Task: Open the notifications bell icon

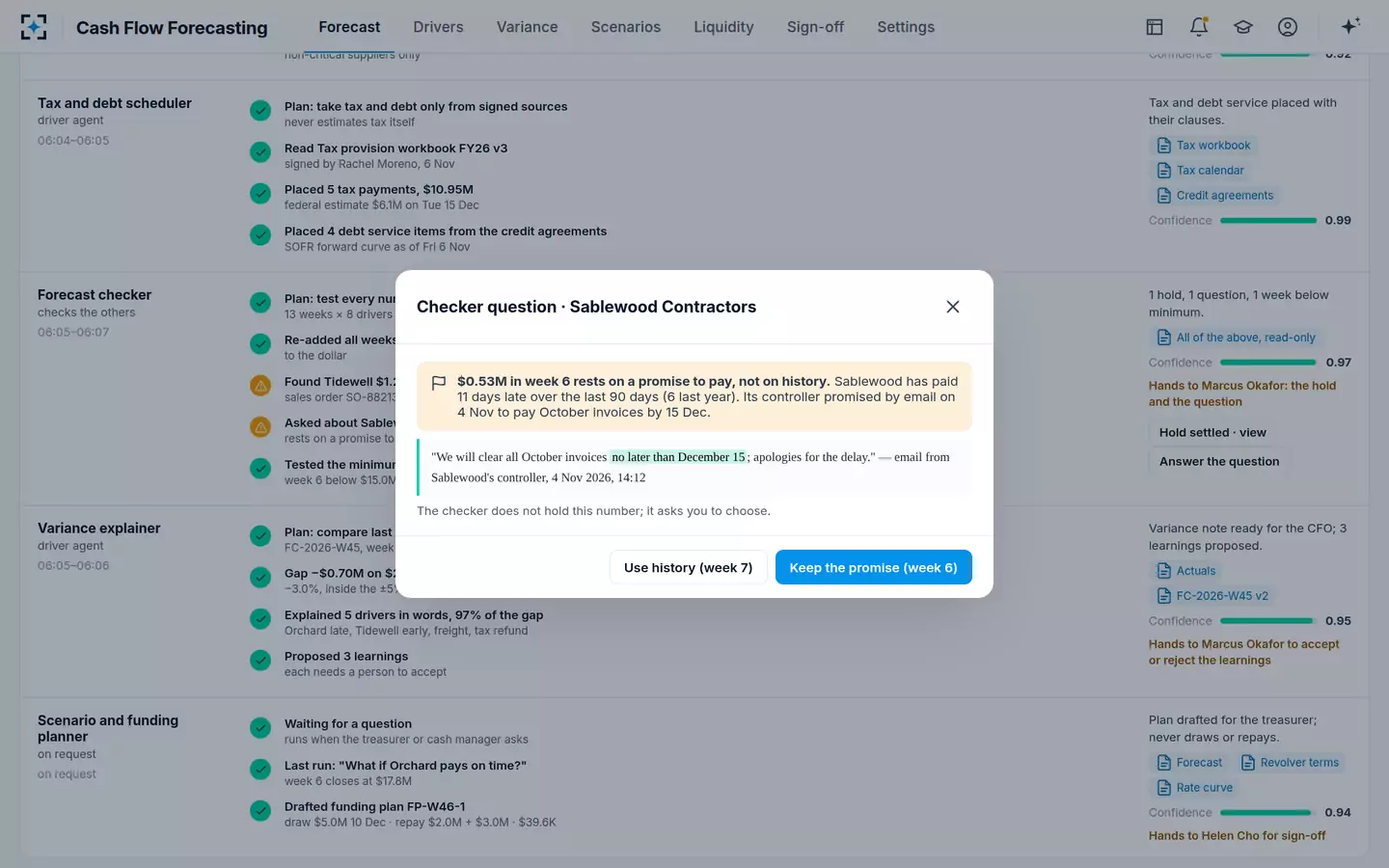Action: [1199, 27]
